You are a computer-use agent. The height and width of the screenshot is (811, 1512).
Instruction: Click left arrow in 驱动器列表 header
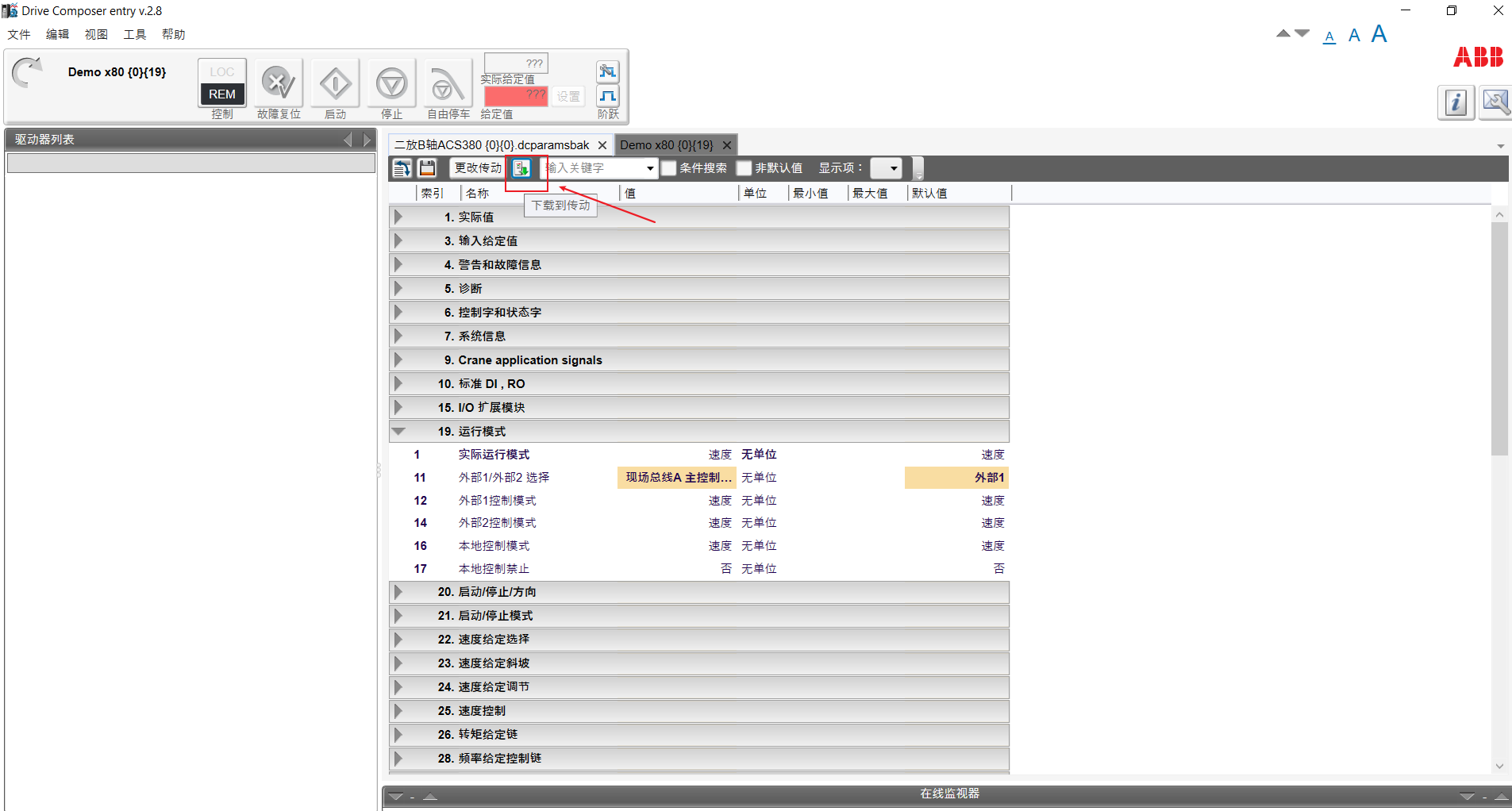(348, 140)
